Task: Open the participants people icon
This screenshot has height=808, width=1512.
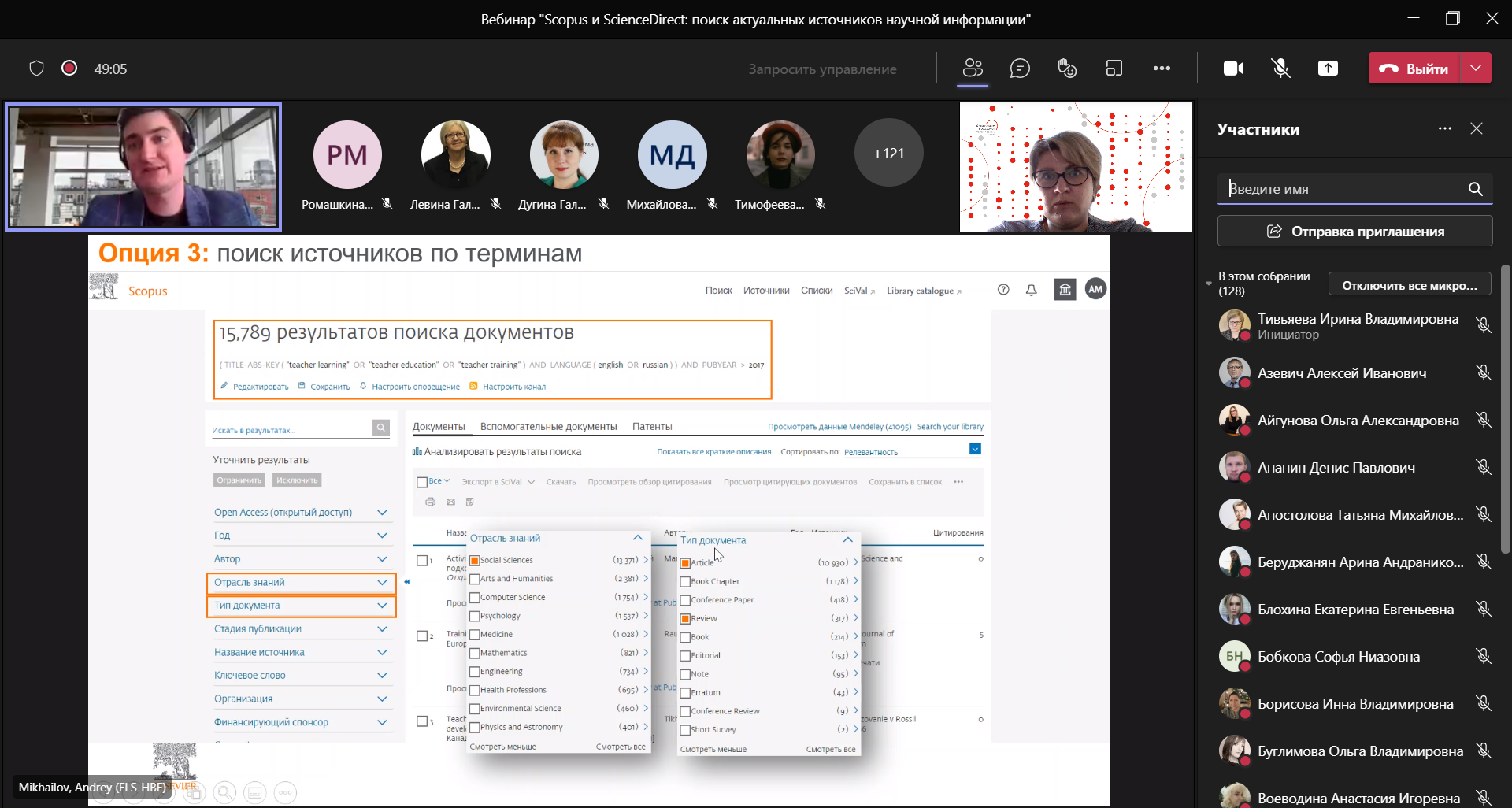Action: 973,69
